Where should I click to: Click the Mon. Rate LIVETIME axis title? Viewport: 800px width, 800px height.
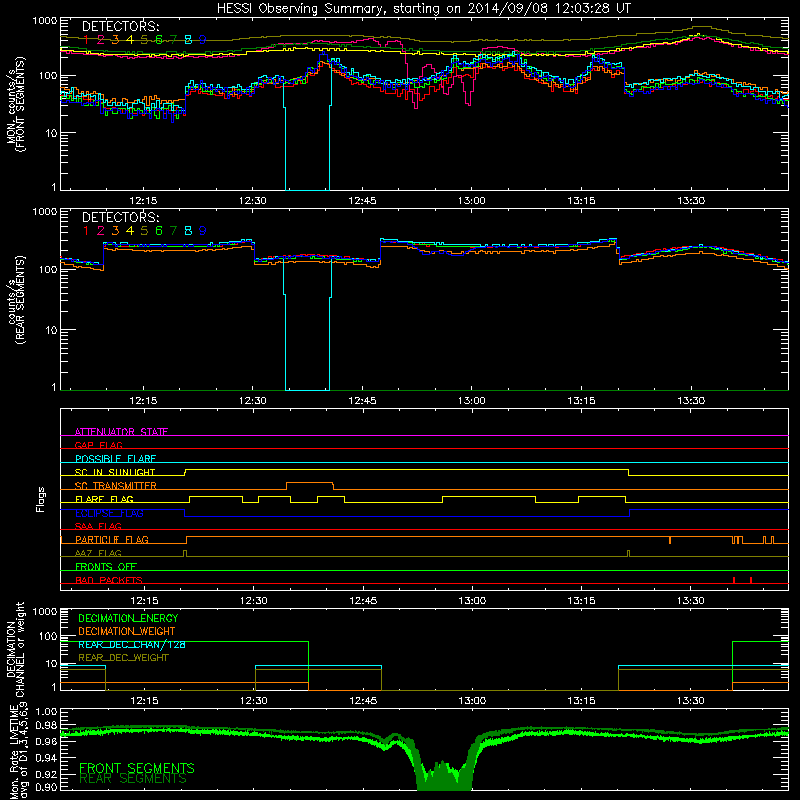[x=19, y=751]
